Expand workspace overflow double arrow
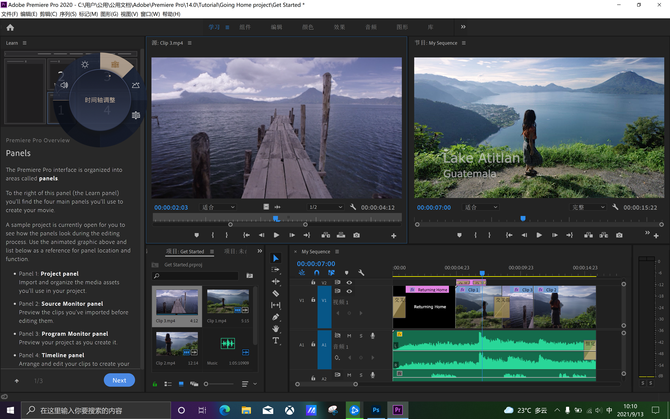This screenshot has height=419, width=670. 463,27
